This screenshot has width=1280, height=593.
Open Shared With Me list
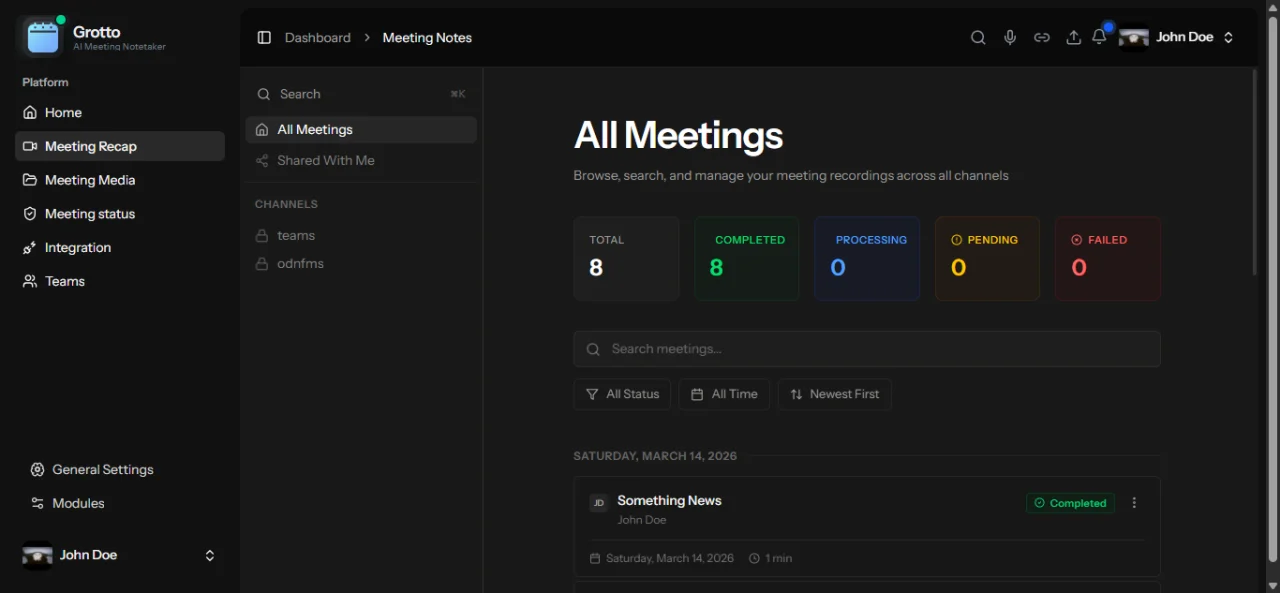[361, 160]
